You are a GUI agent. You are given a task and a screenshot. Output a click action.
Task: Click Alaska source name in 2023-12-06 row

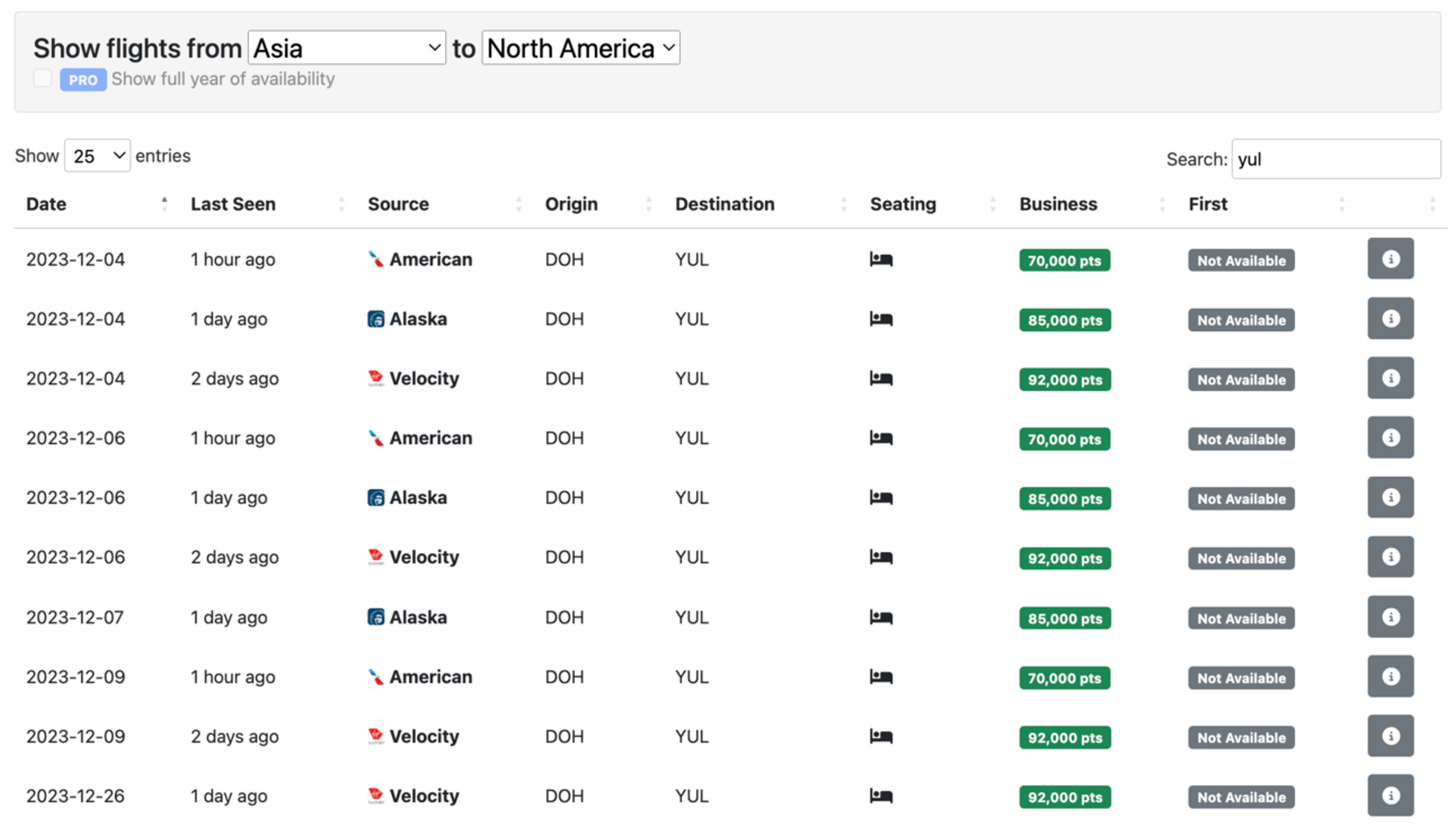[418, 498]
